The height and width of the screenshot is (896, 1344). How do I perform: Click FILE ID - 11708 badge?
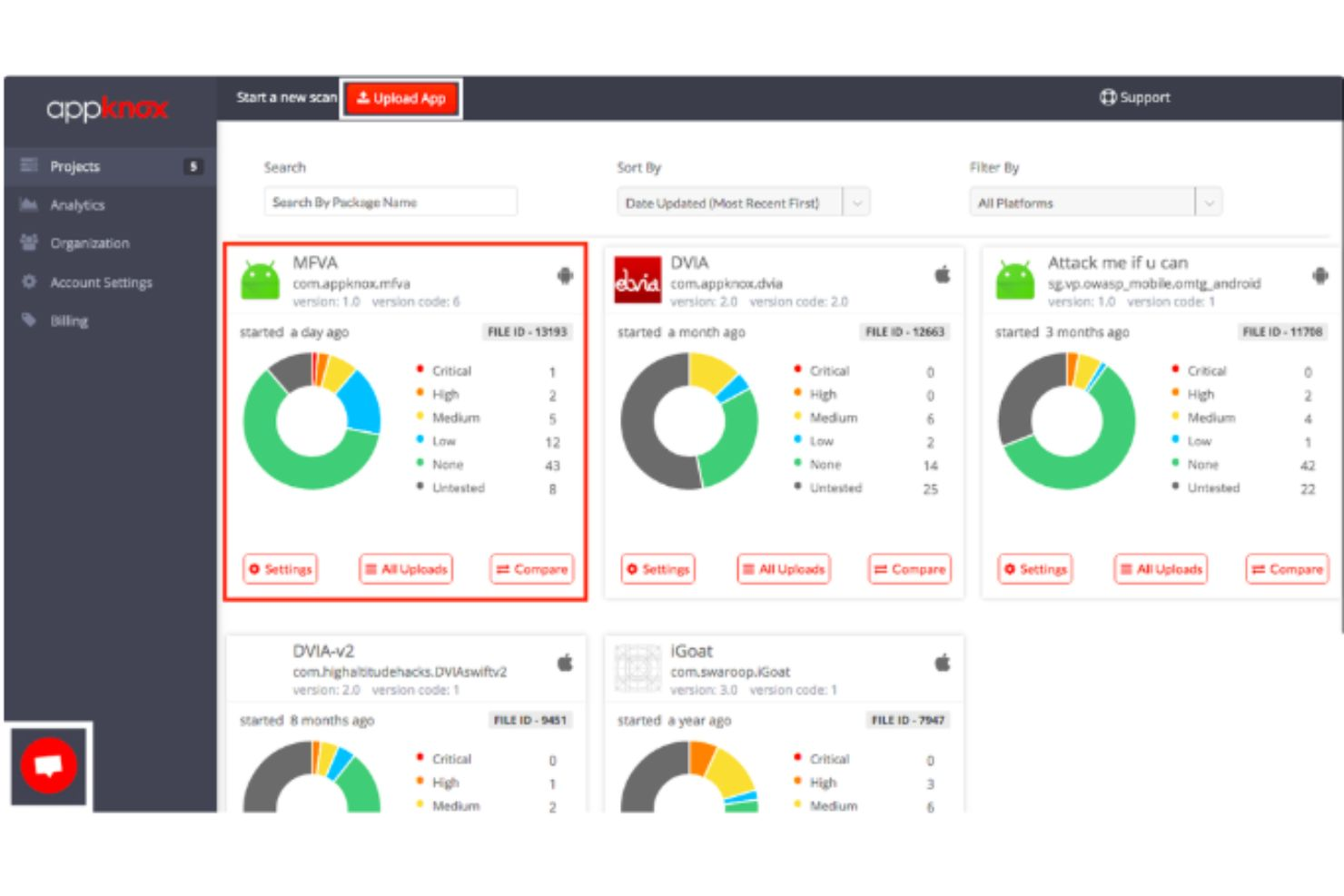[1282, 332]
